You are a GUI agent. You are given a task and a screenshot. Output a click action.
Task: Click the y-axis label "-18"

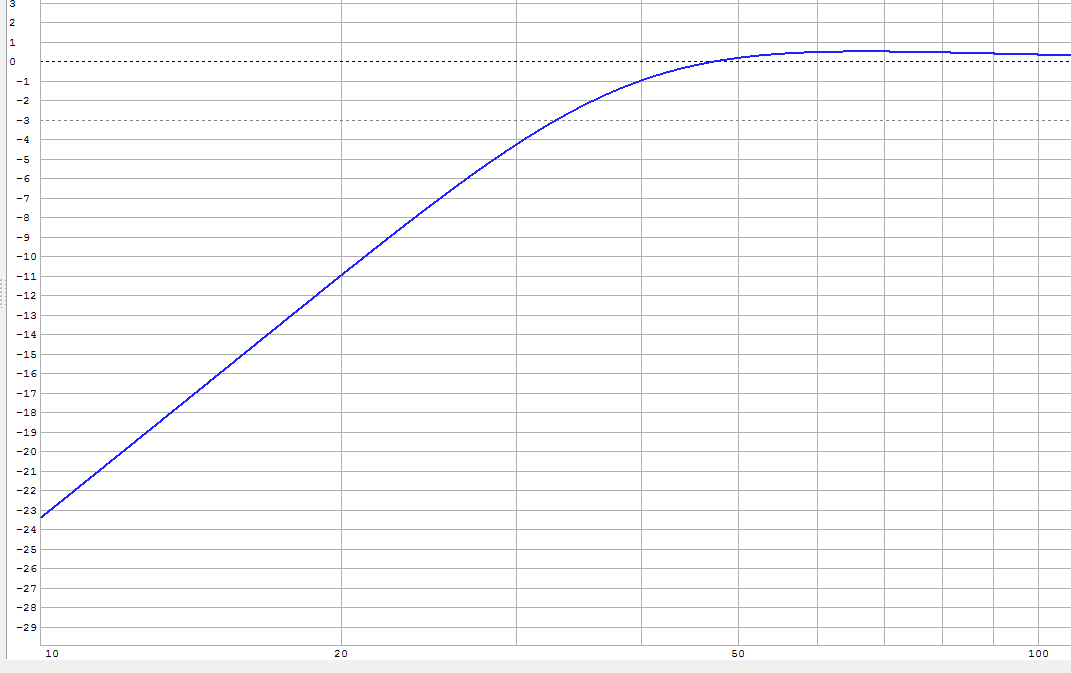[26, 413]
